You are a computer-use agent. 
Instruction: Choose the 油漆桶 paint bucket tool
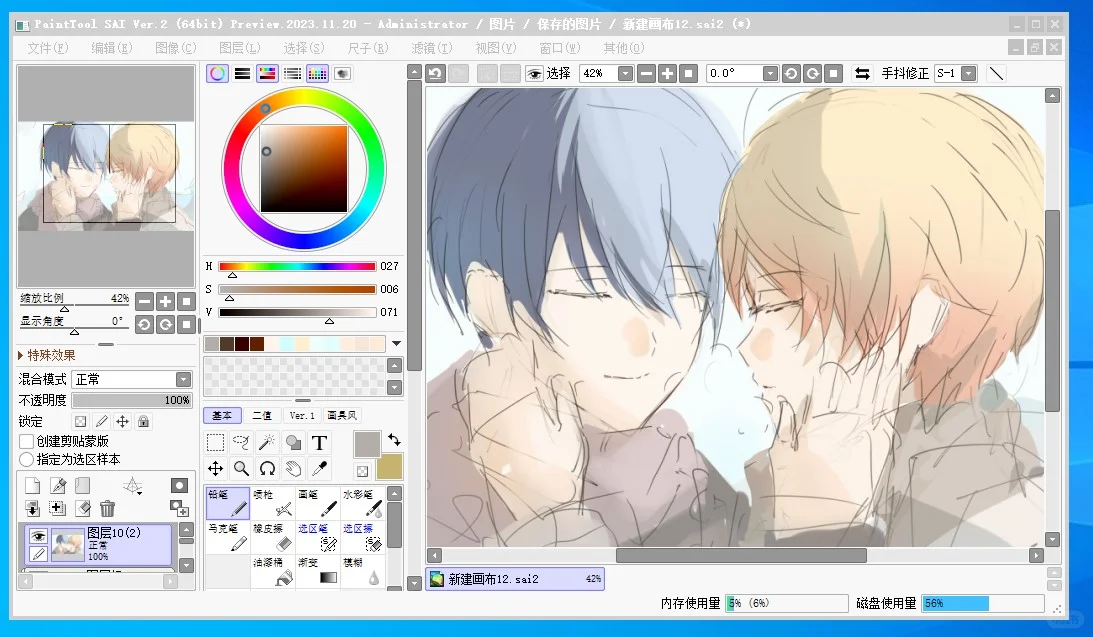pos(273,571)
